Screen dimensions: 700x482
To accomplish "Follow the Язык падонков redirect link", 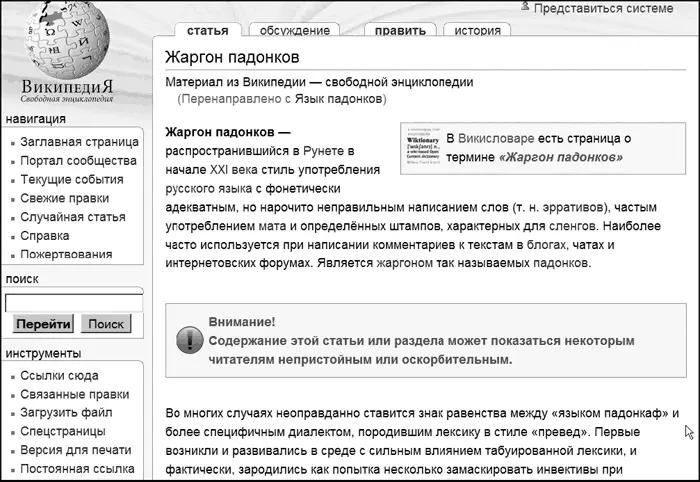I will tap(338, 99).
